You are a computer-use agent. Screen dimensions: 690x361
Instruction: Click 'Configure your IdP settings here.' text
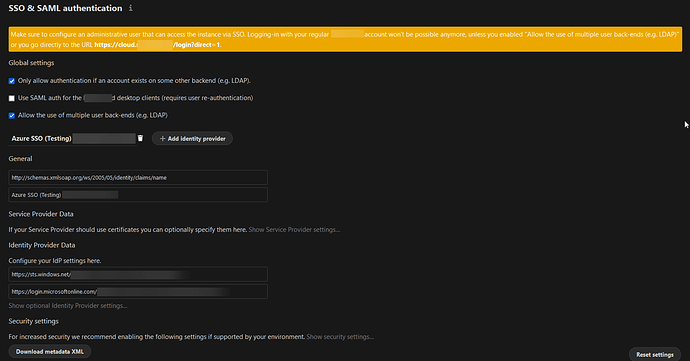[55, 261]
